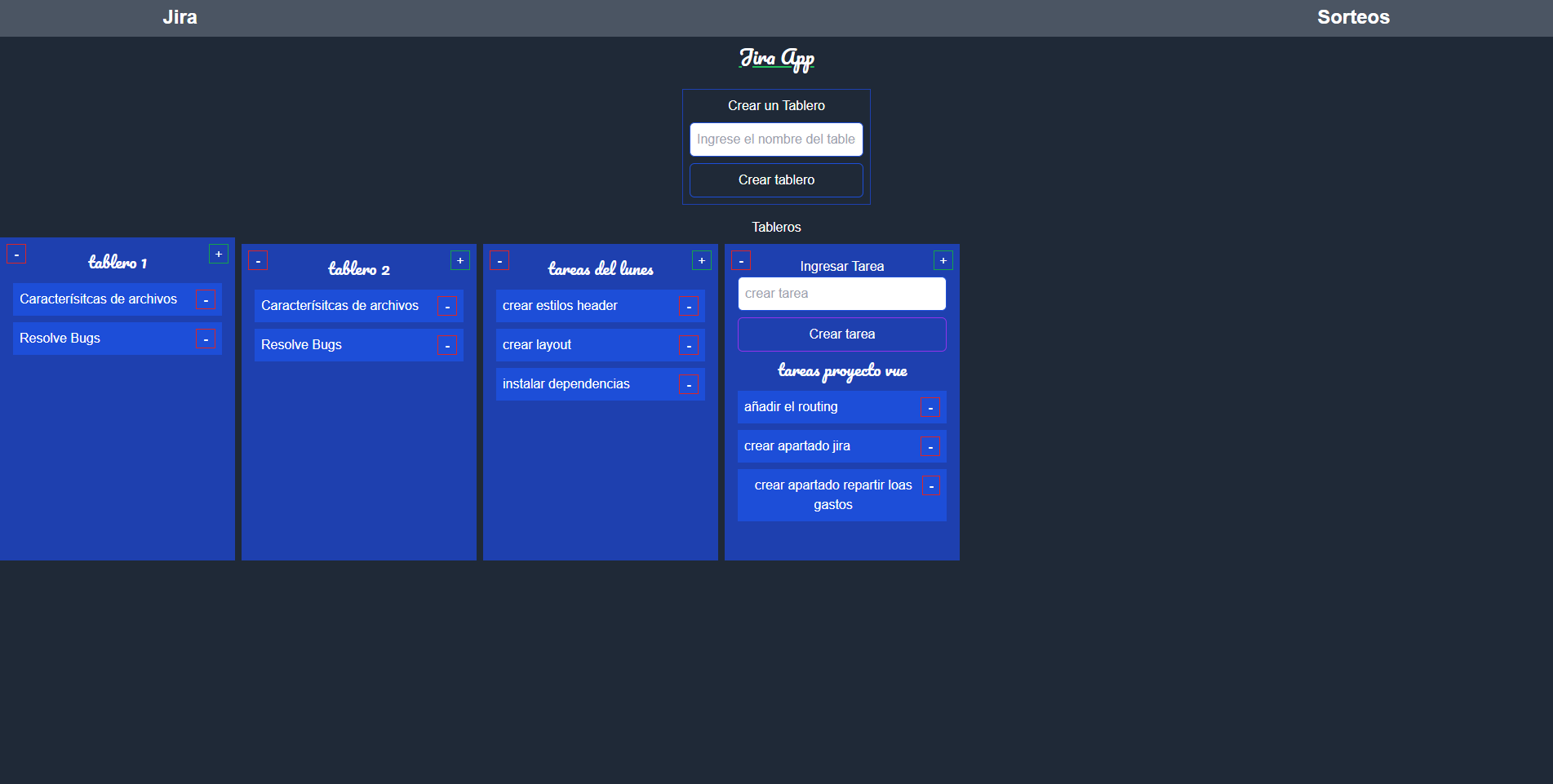Click the 'Tableros' label

(x=776, y=228)
